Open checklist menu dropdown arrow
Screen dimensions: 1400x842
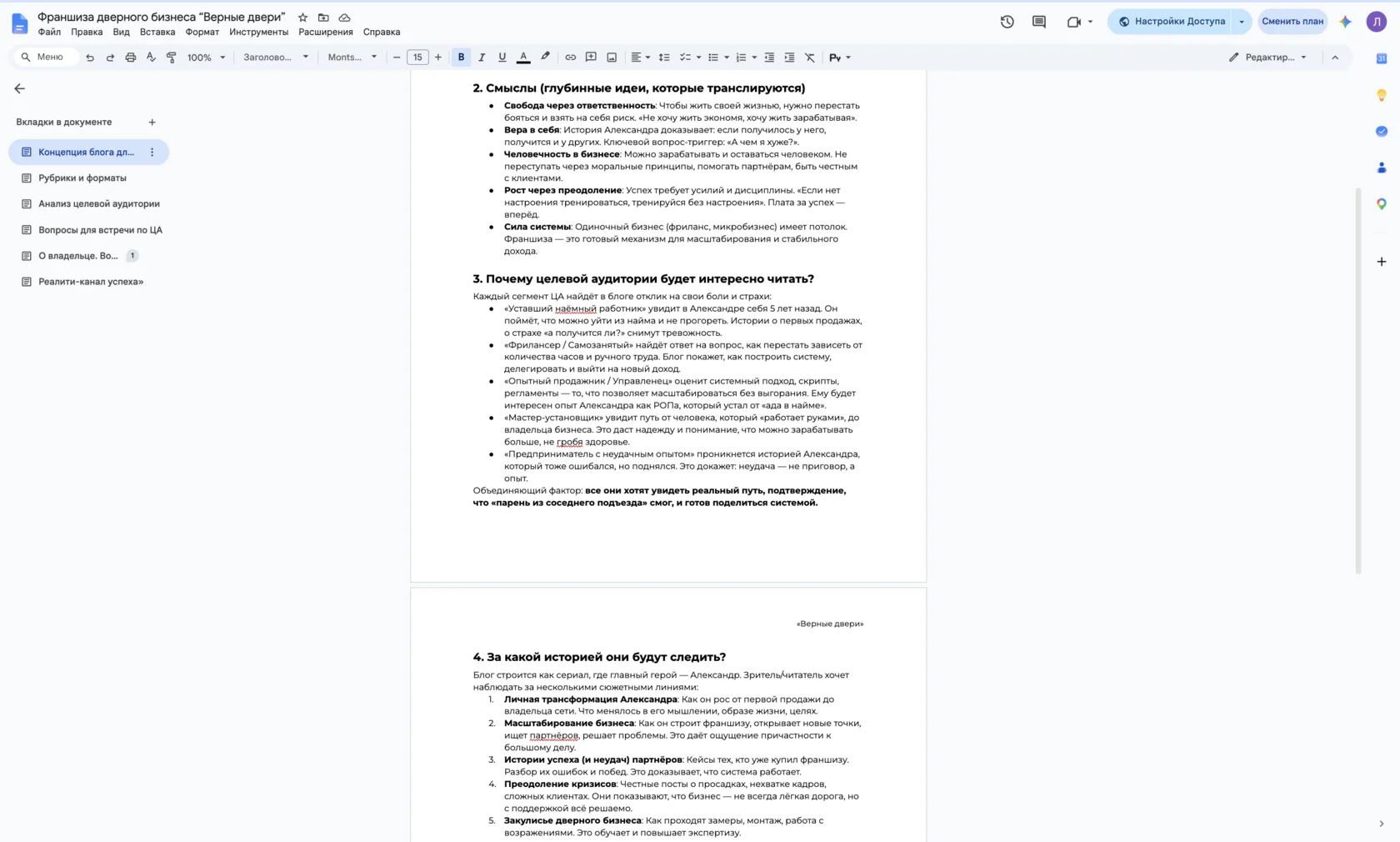tap(698, 58)
